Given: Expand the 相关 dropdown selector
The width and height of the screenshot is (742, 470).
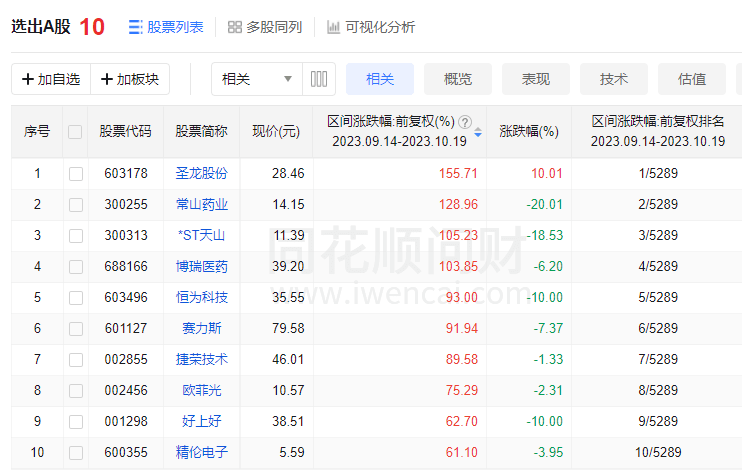Looking at the screenshot, I should point(257,79).
